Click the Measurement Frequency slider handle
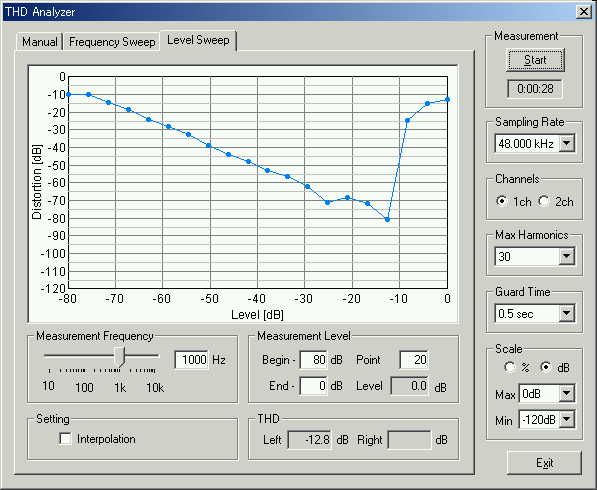This screenshot has height=490, width=597. click(x=120, y=357)
